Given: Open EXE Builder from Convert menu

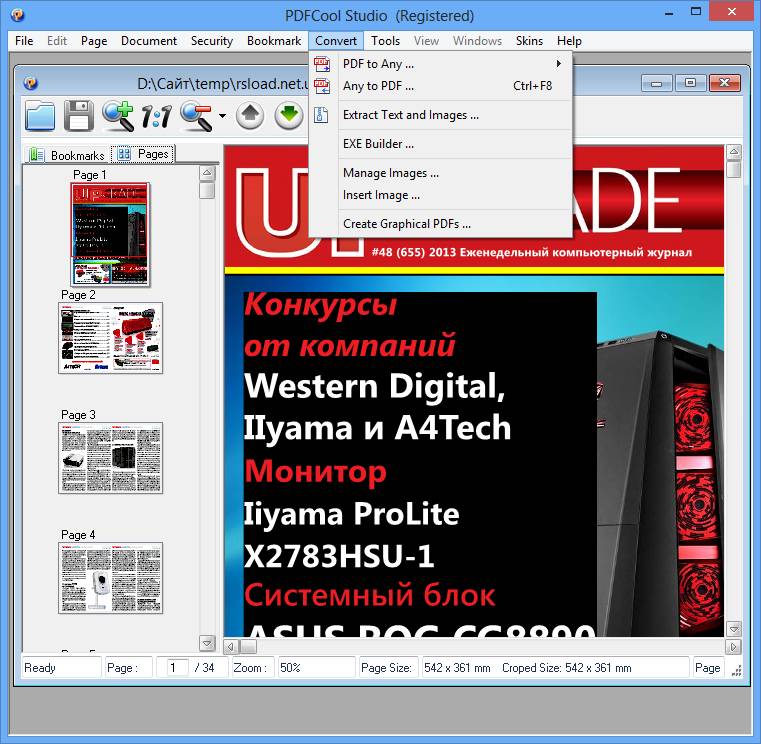Looking at the screenshot, I should pyautogui.click(x=441, y=144).
